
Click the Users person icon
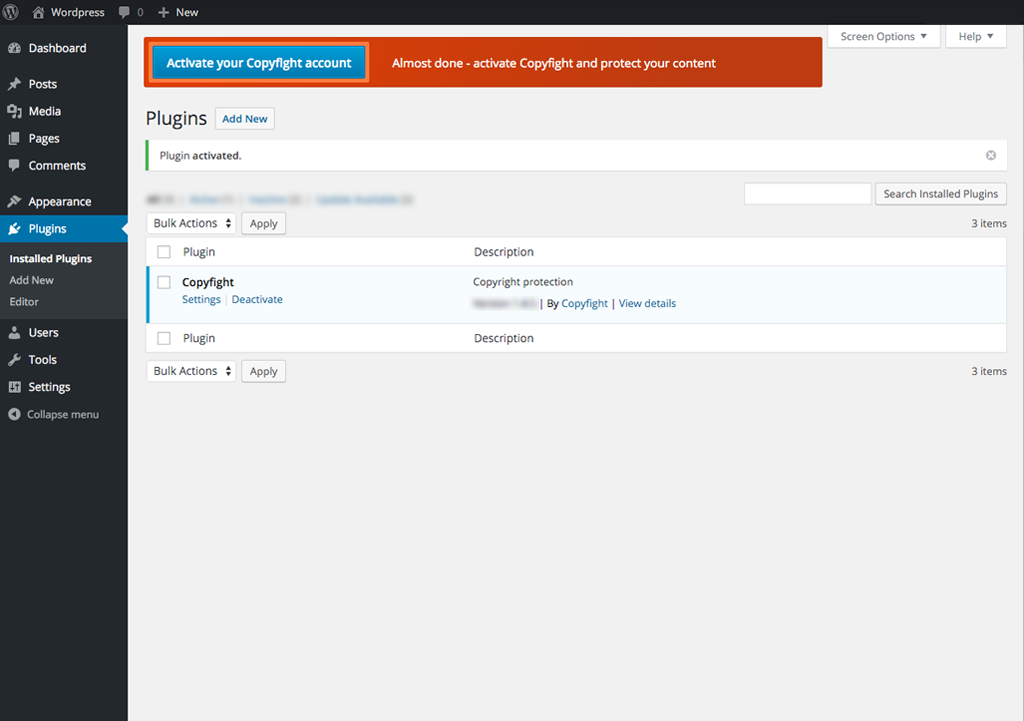pyautogui.click(x=14, y=332)
